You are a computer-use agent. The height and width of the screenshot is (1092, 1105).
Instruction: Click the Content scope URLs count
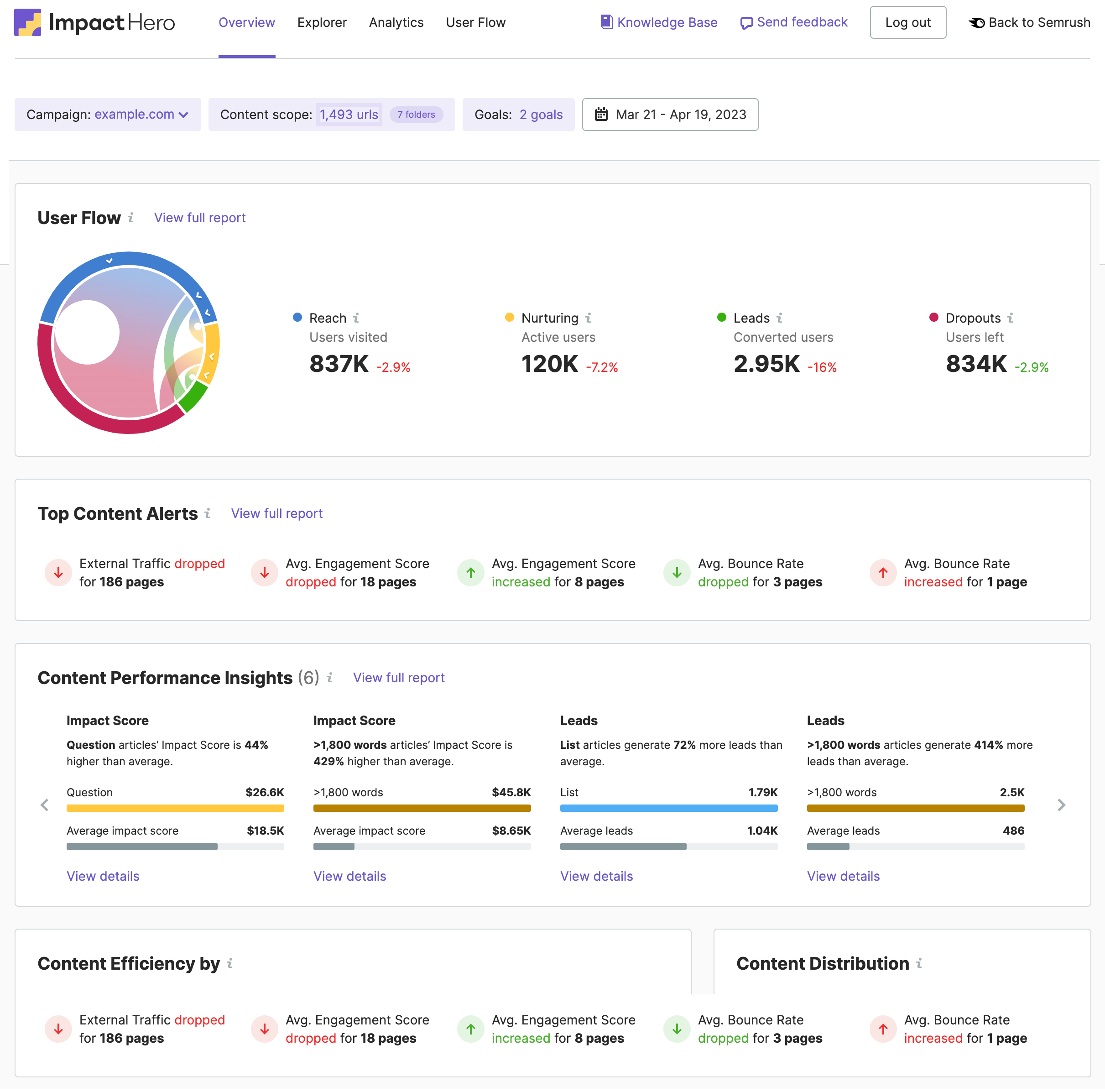click(x=349, y=114)
